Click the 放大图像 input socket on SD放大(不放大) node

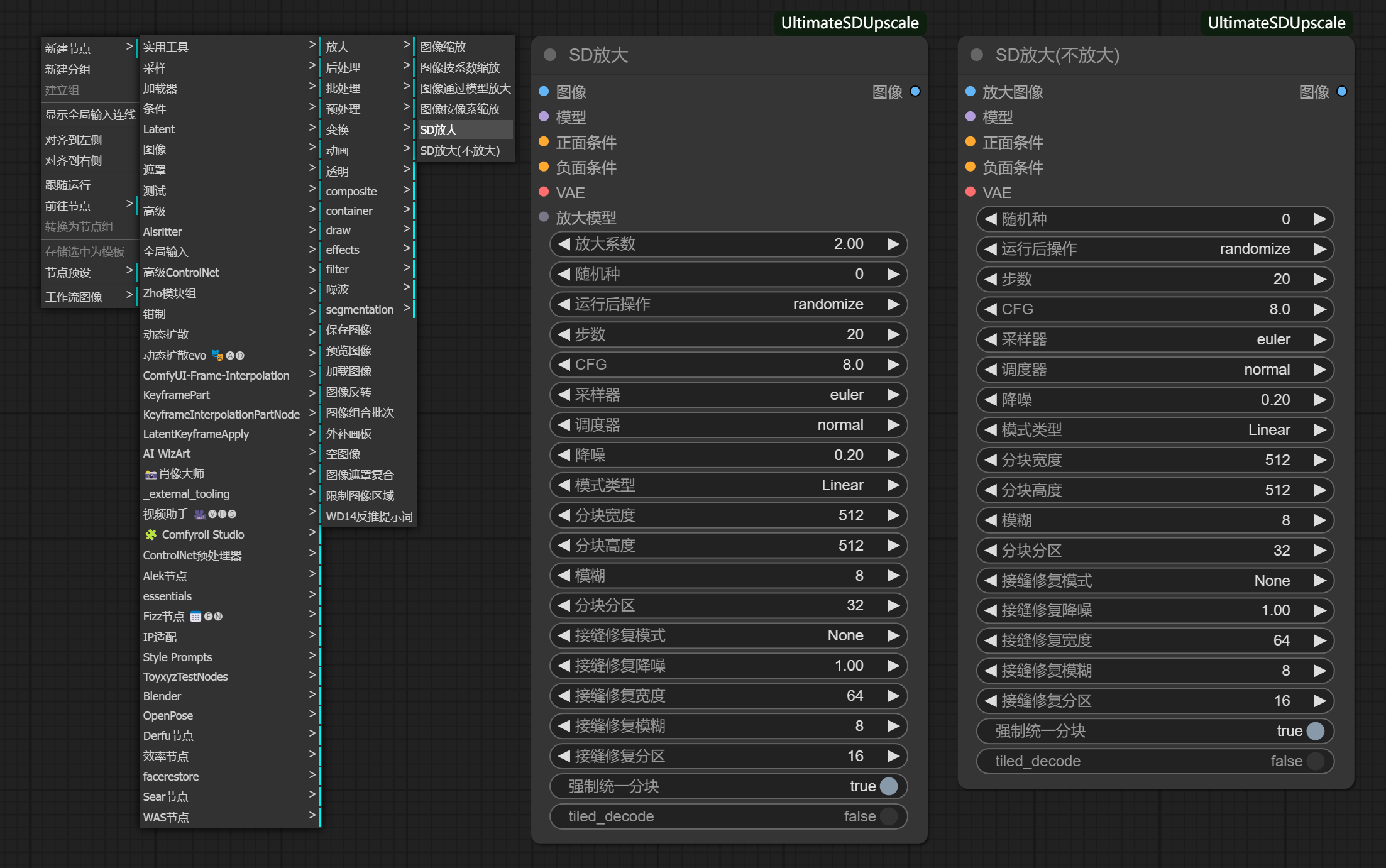click(971, 92)
